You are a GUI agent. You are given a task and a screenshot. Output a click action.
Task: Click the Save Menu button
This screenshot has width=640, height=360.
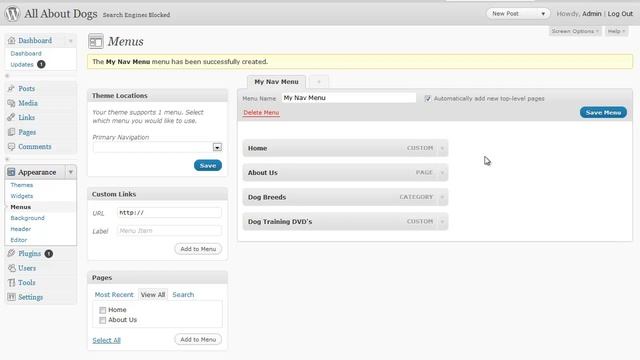[x=603, y=113]
